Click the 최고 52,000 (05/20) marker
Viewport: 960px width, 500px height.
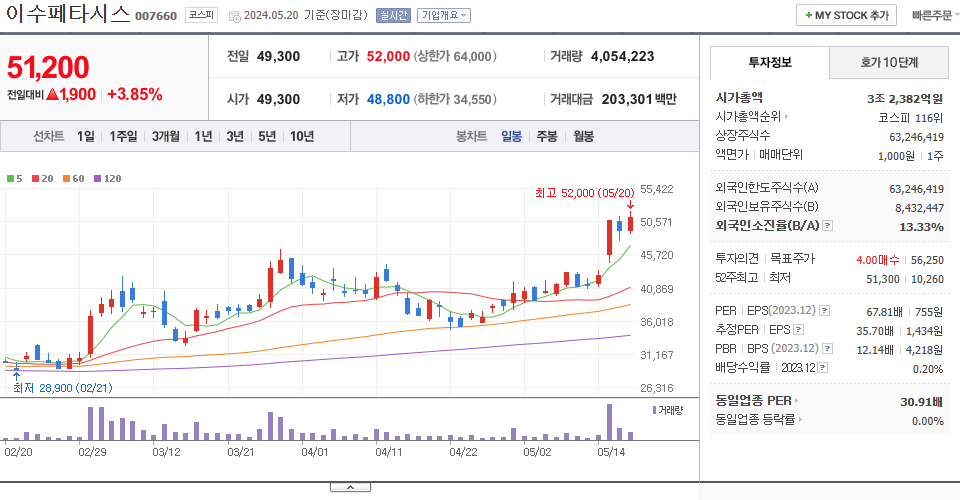pyautogui.click(x=585, y=193)
